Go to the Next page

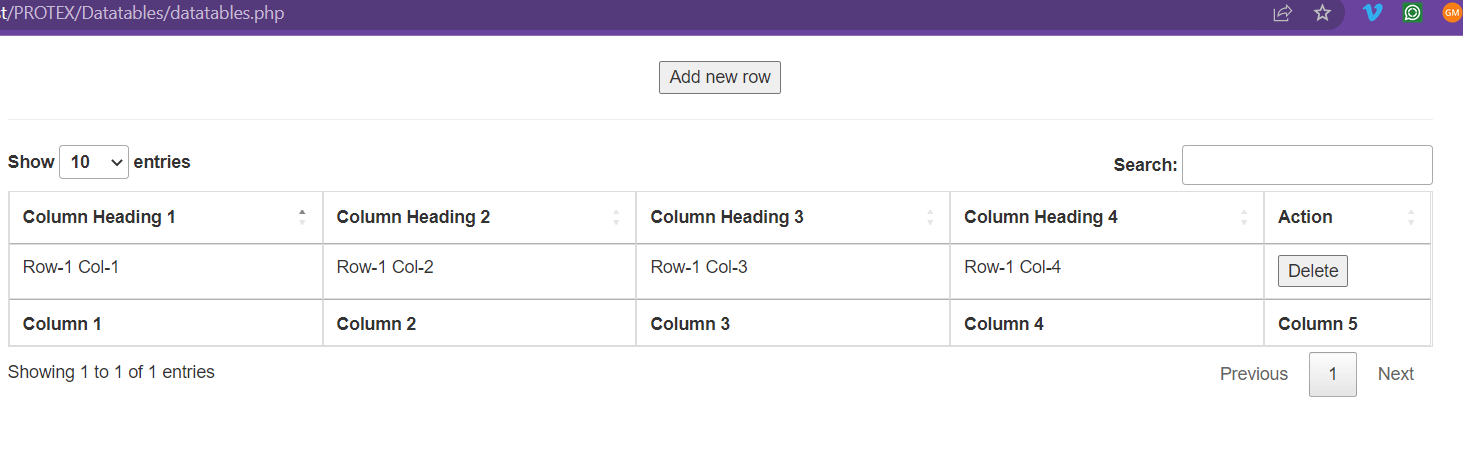tap(1395, 374)
